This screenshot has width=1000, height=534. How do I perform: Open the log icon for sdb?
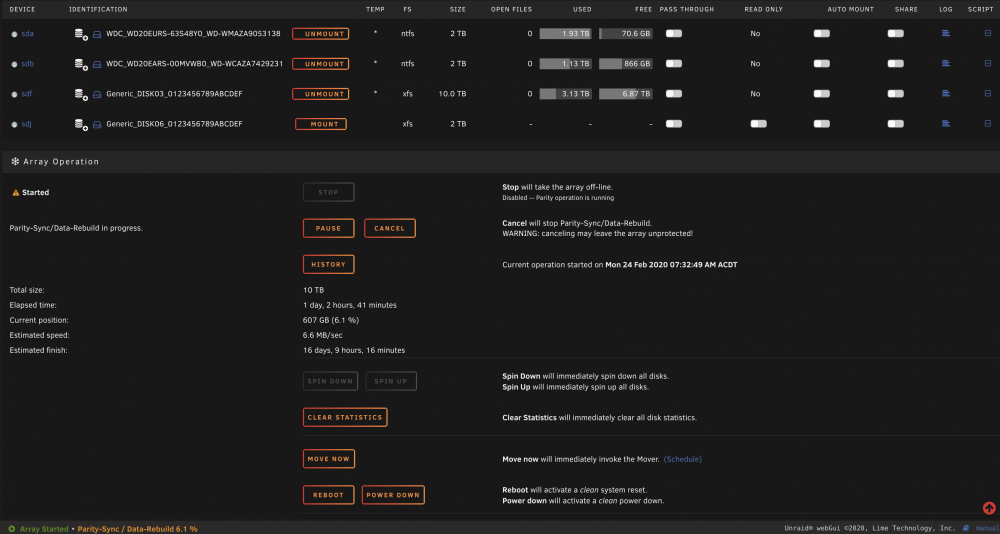click(946, 63)
